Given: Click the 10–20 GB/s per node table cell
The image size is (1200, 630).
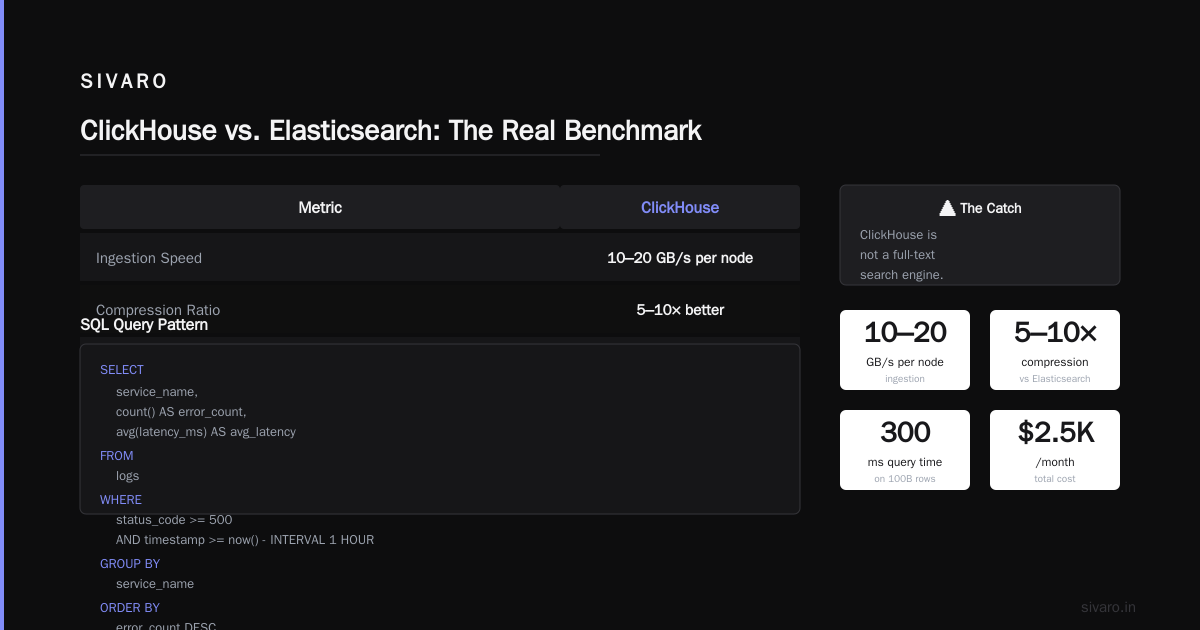Looking at the screenshot, I should click(x=680, y=258).
